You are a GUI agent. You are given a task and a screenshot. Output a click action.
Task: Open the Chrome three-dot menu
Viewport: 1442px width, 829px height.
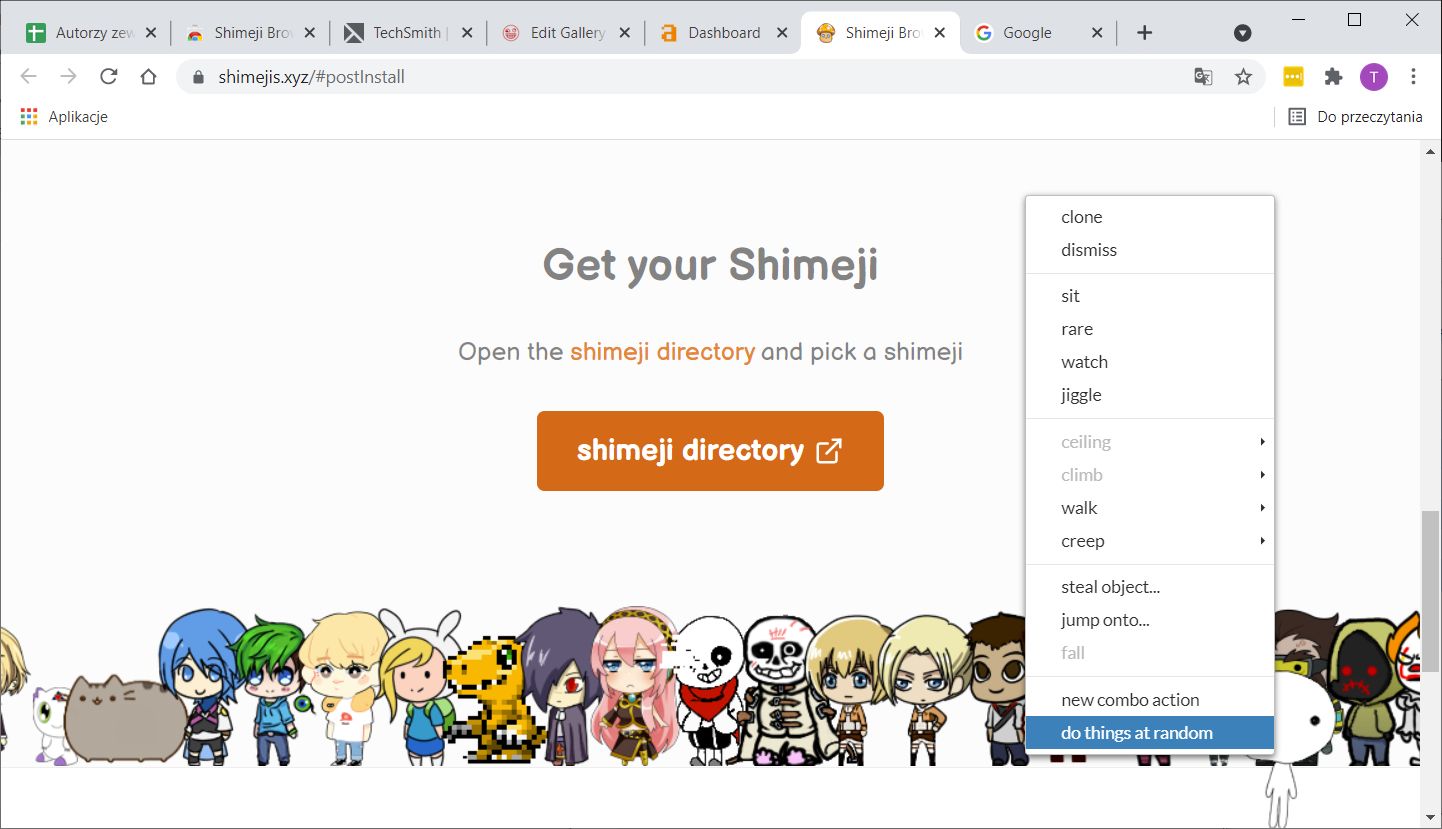pos(1413,77)
